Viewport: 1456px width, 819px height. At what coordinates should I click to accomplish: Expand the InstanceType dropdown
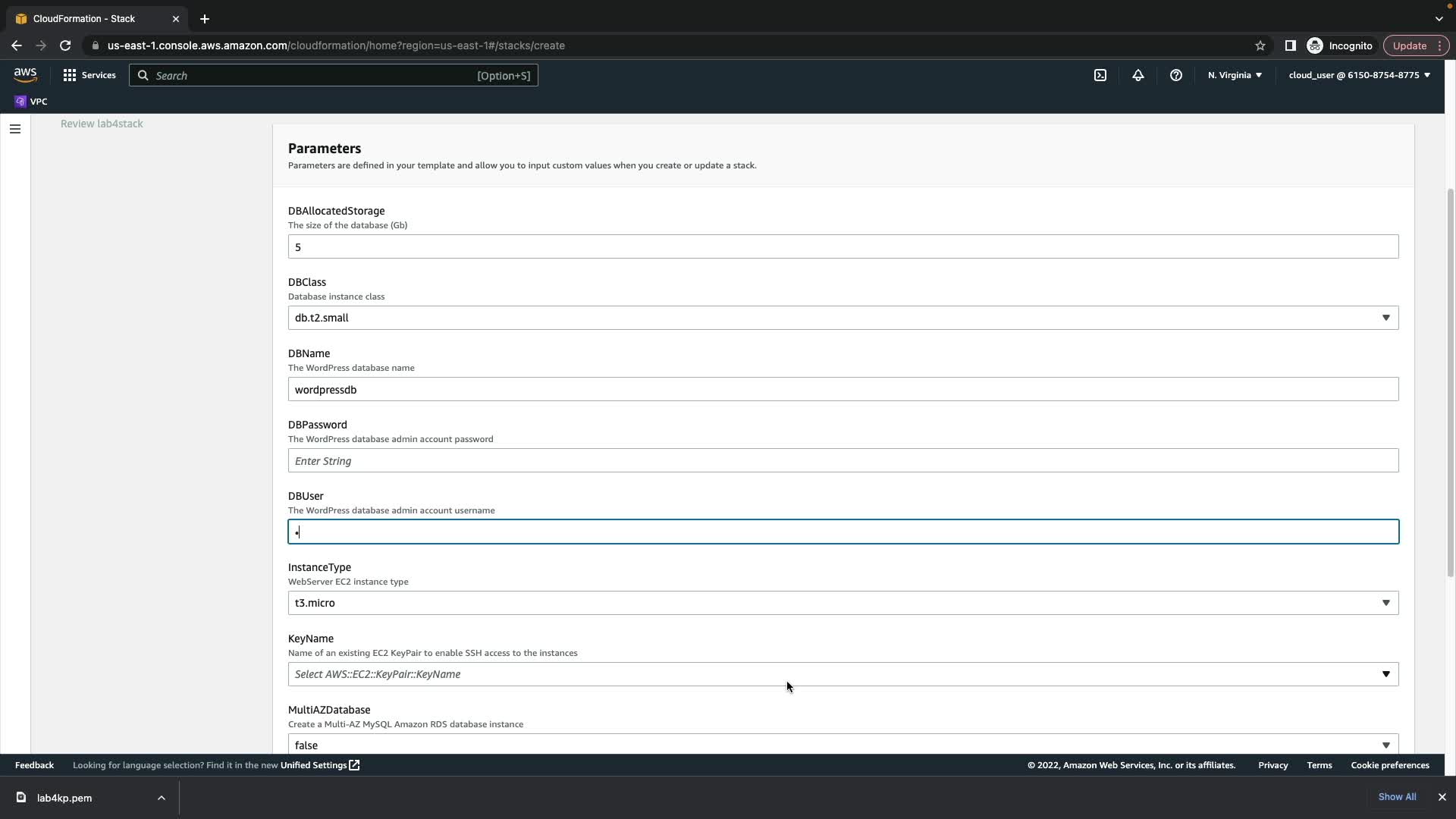(843, 603)
